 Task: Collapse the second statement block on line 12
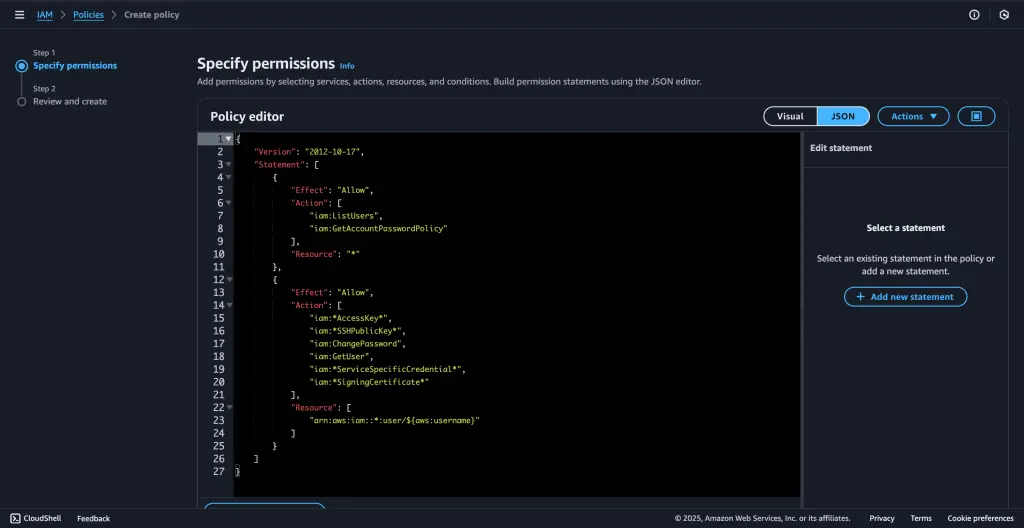(x=229, y=280)
